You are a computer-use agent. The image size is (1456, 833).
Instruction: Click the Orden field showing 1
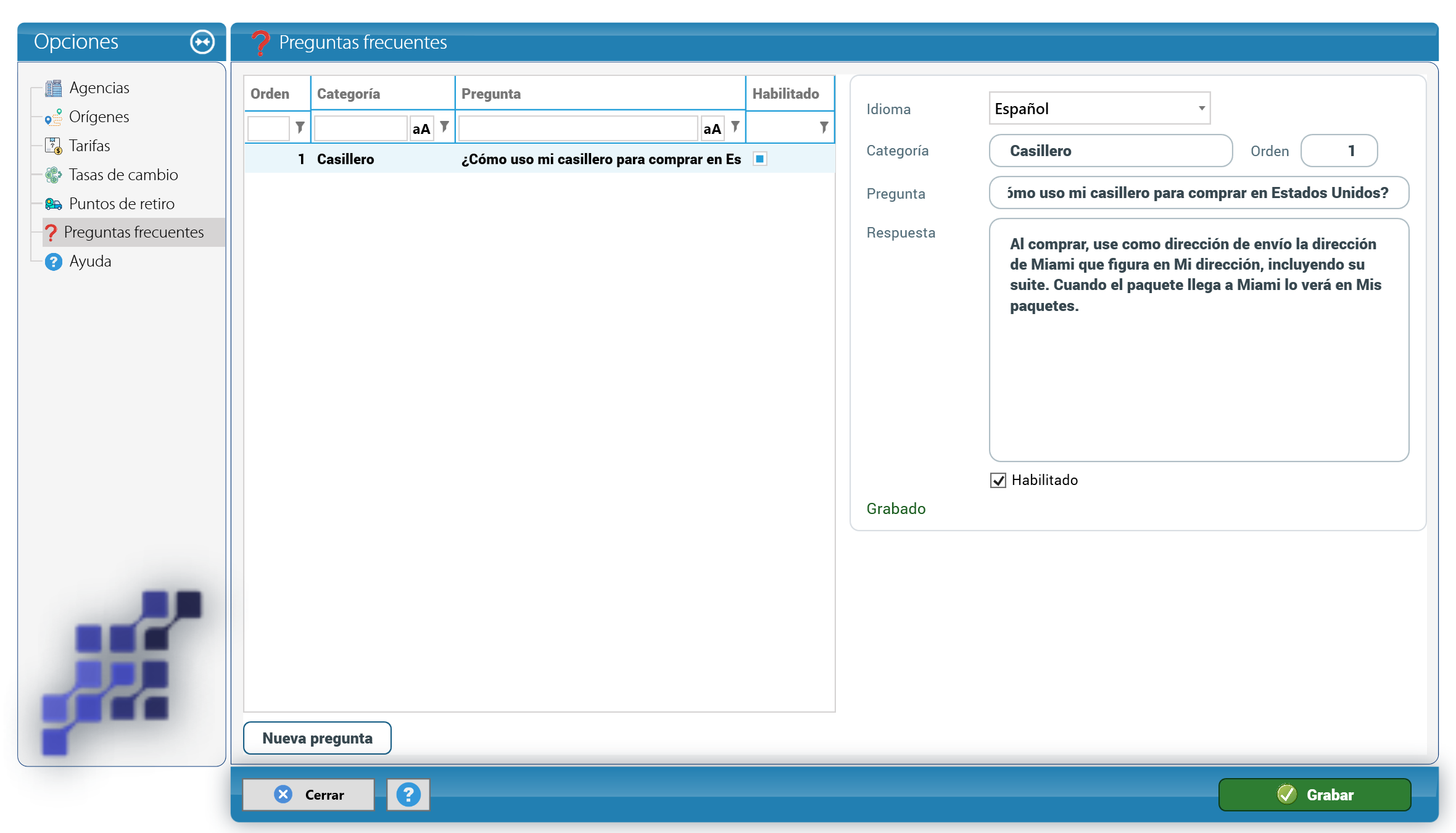(1339, 151)
